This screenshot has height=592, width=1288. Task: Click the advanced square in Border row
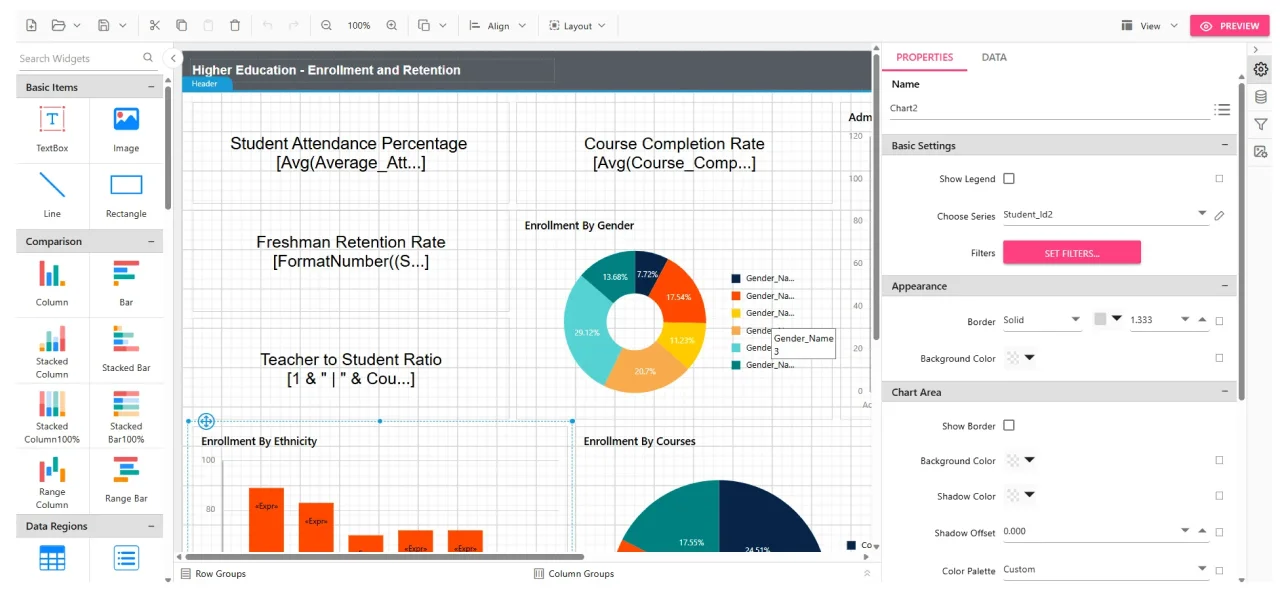coord(1219,321)
